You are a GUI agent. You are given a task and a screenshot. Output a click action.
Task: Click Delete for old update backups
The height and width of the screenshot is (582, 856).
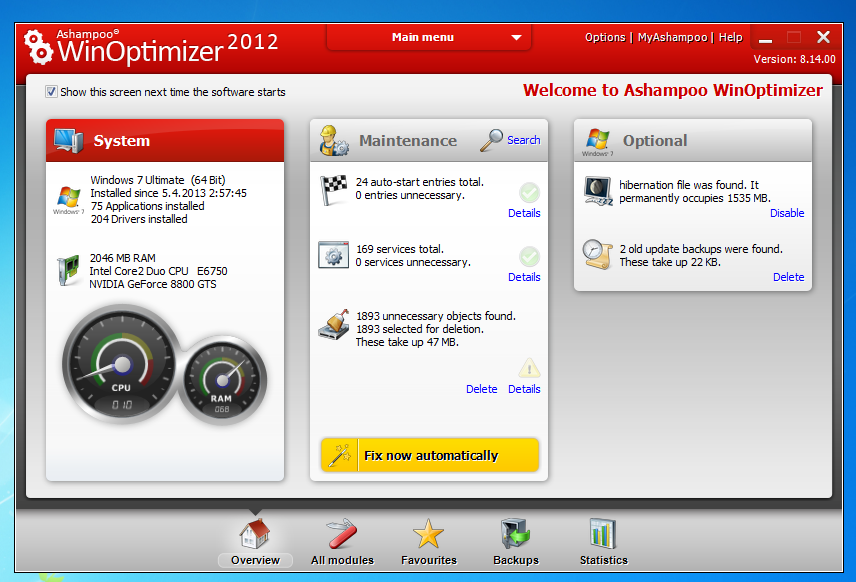coord(788,277)
